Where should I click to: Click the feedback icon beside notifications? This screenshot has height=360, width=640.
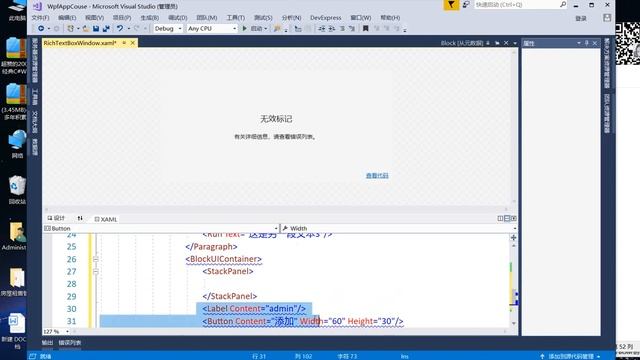466,5
